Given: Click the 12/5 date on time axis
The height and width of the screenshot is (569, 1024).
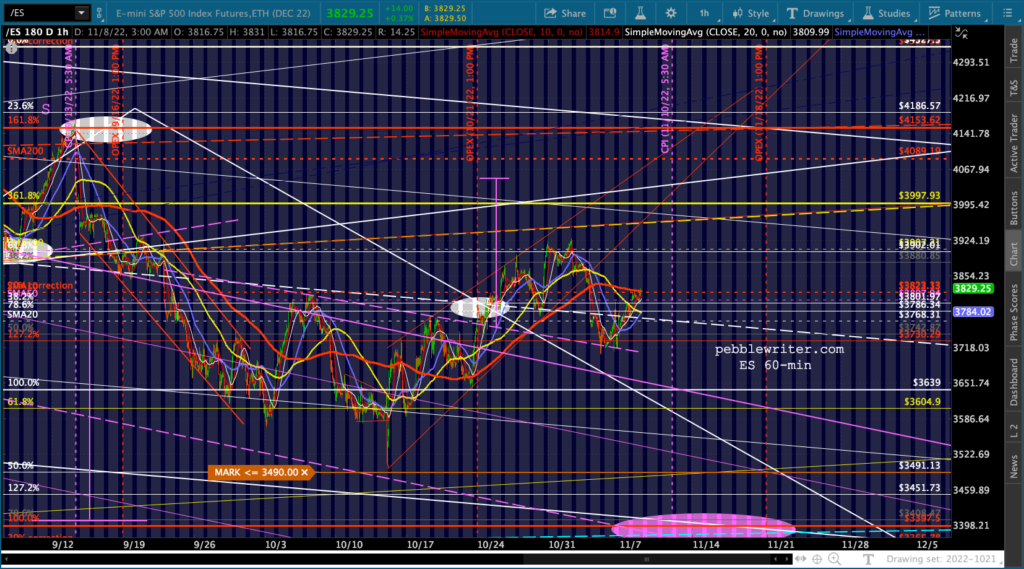Looking at the screenshot, I should pos(925,544).
